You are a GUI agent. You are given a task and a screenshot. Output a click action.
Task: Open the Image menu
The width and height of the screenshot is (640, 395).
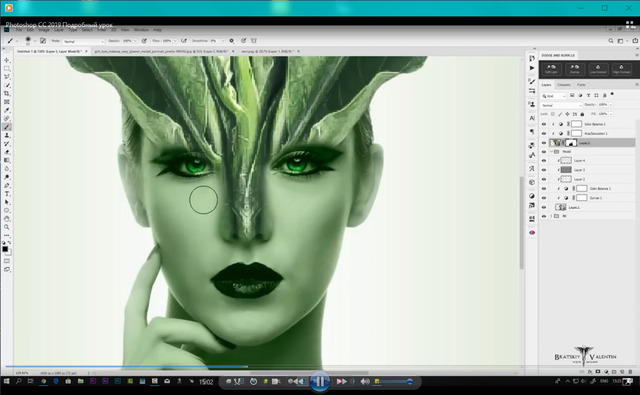tap(44, 30)
